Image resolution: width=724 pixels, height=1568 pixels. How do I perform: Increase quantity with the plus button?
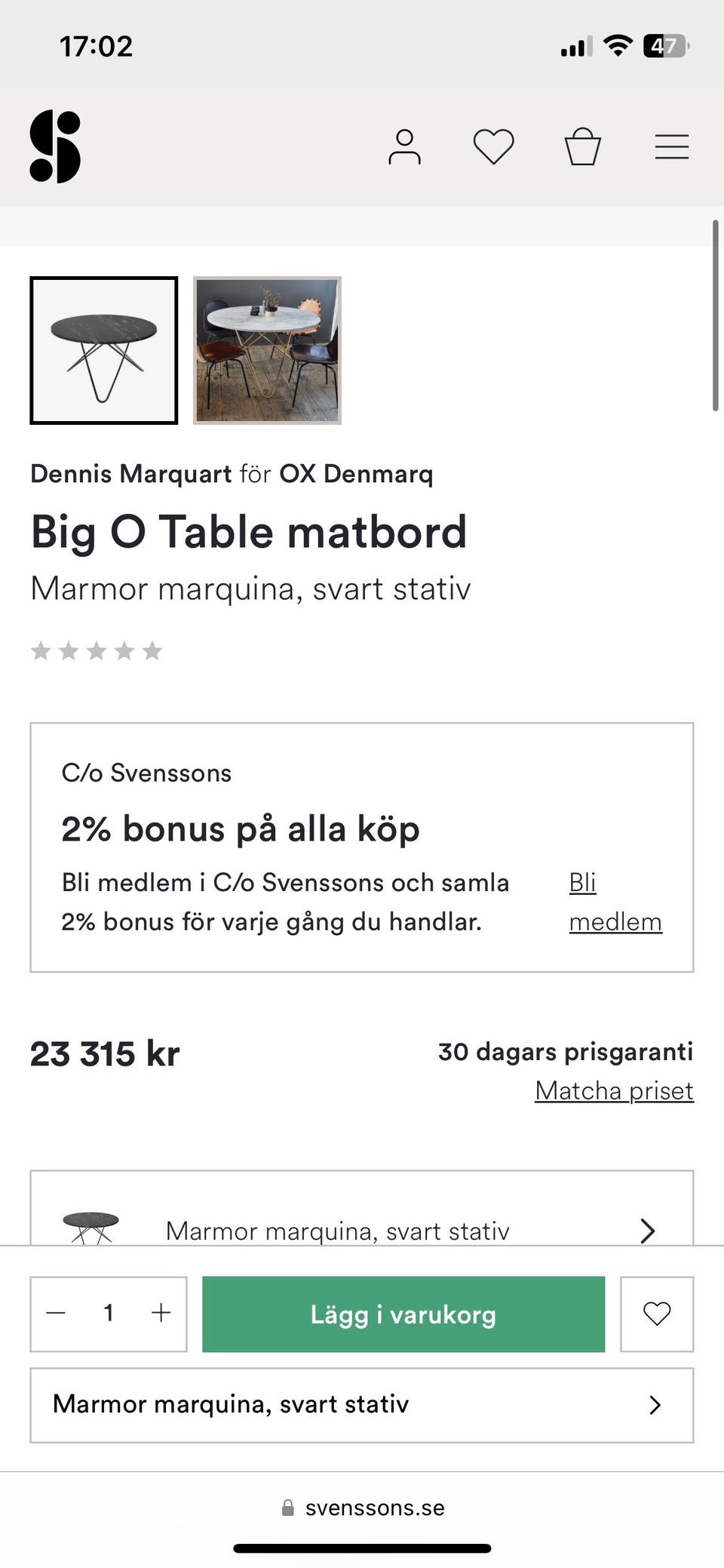(161, 1314)
